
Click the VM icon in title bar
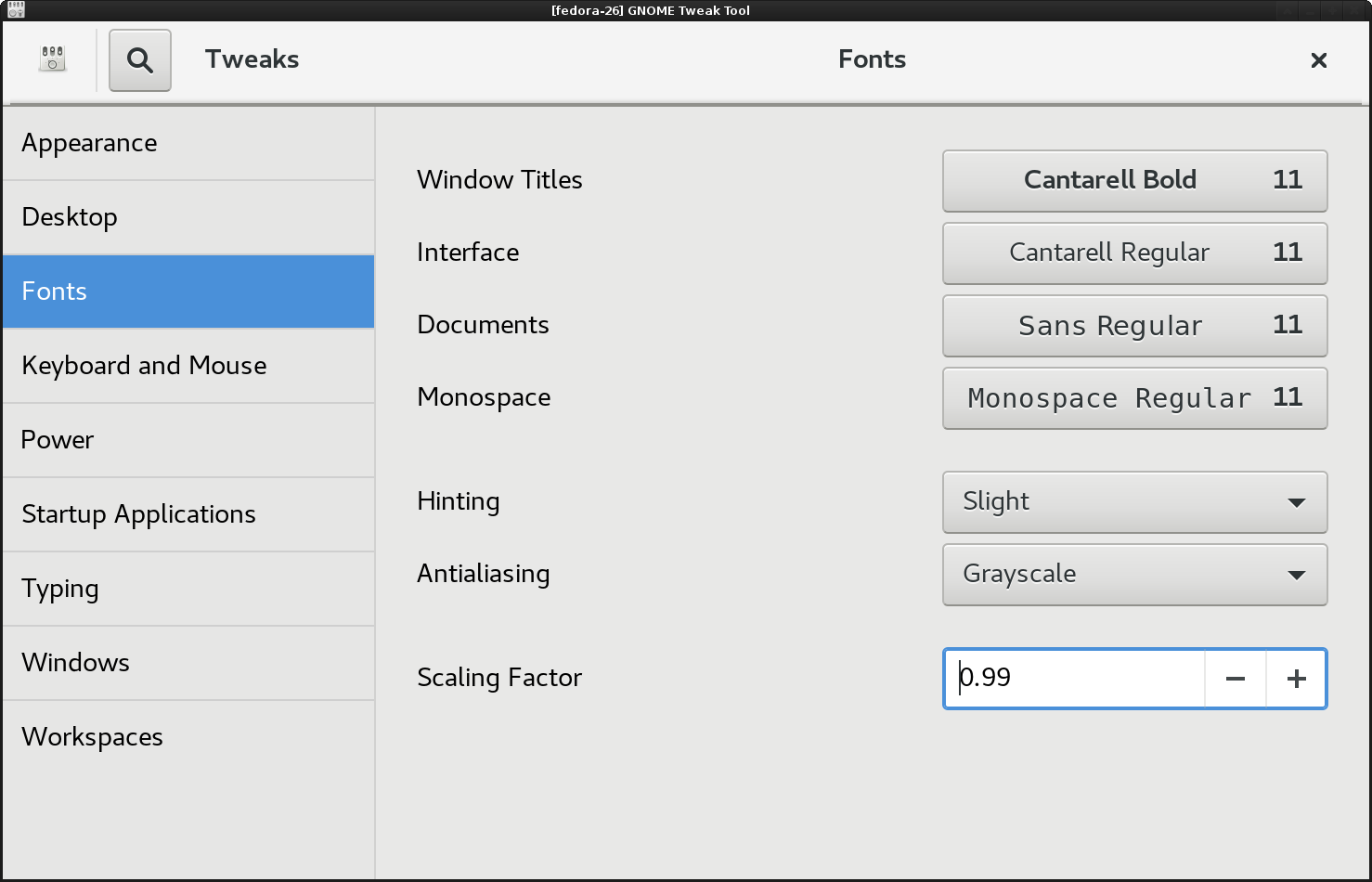pyautogui.click(x=15, y=10)
